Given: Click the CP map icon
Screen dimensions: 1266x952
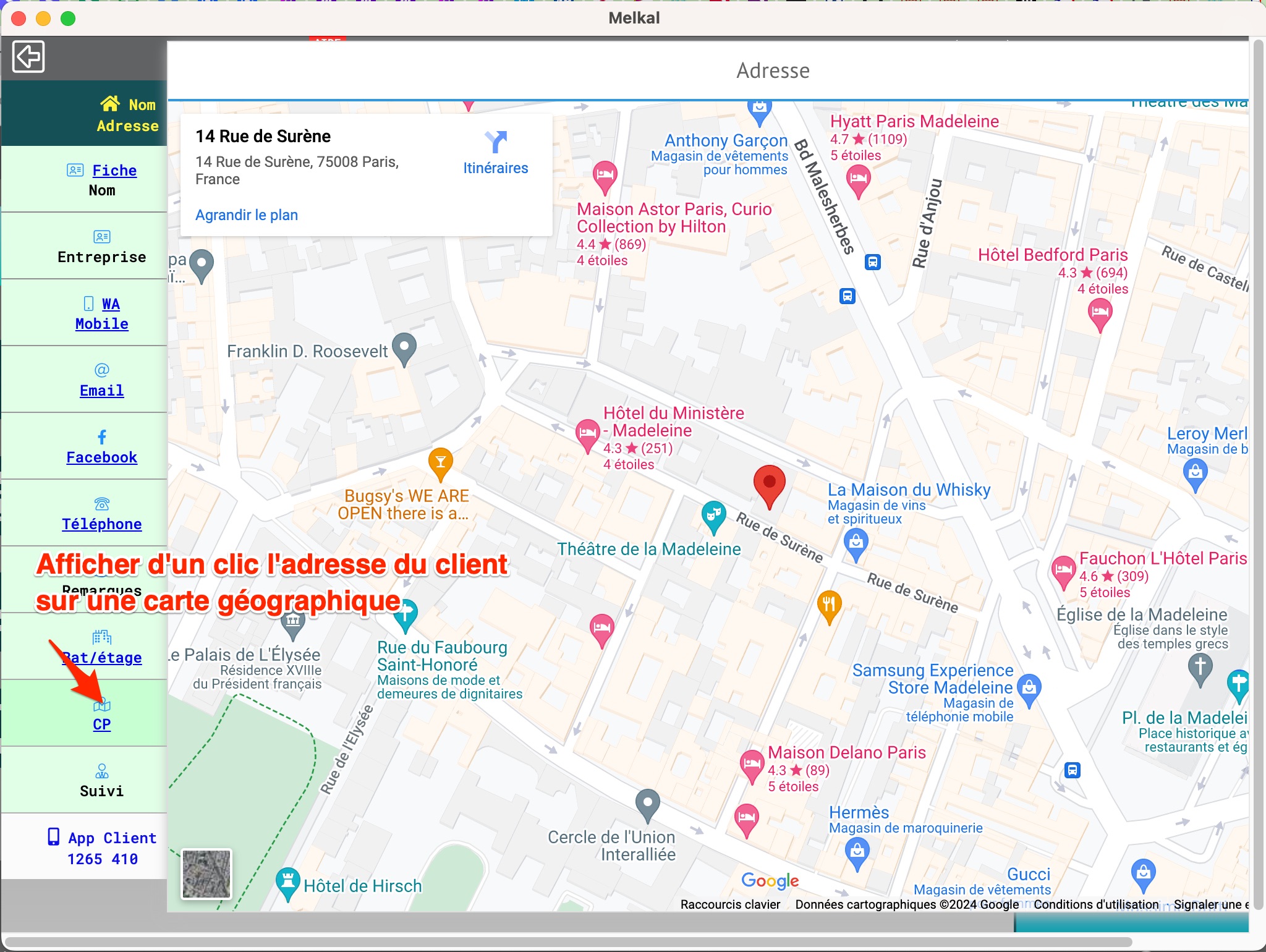Looking at the screenshot, I should [102, 705].
